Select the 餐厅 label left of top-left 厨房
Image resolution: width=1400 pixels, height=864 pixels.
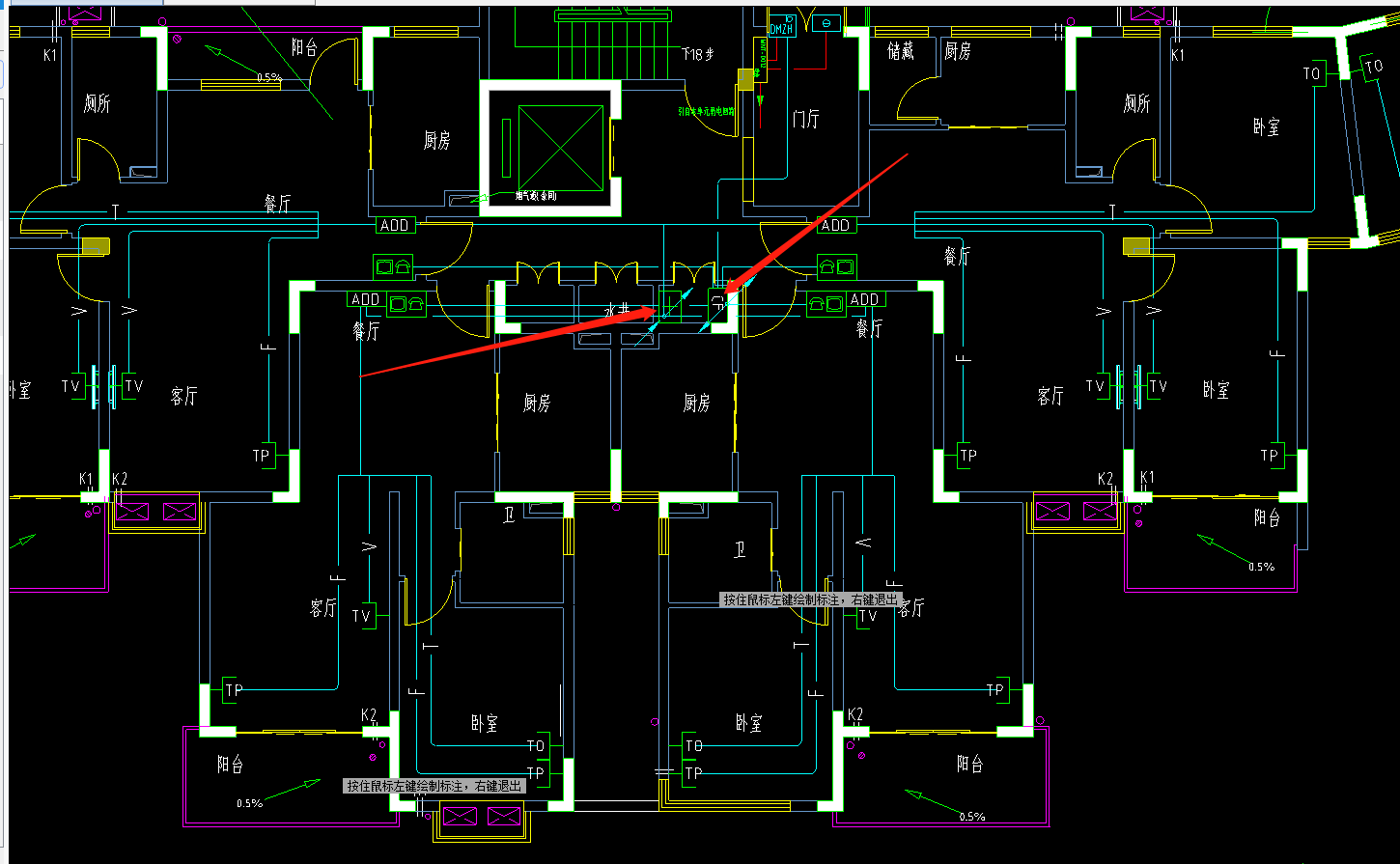pos(279,203)
